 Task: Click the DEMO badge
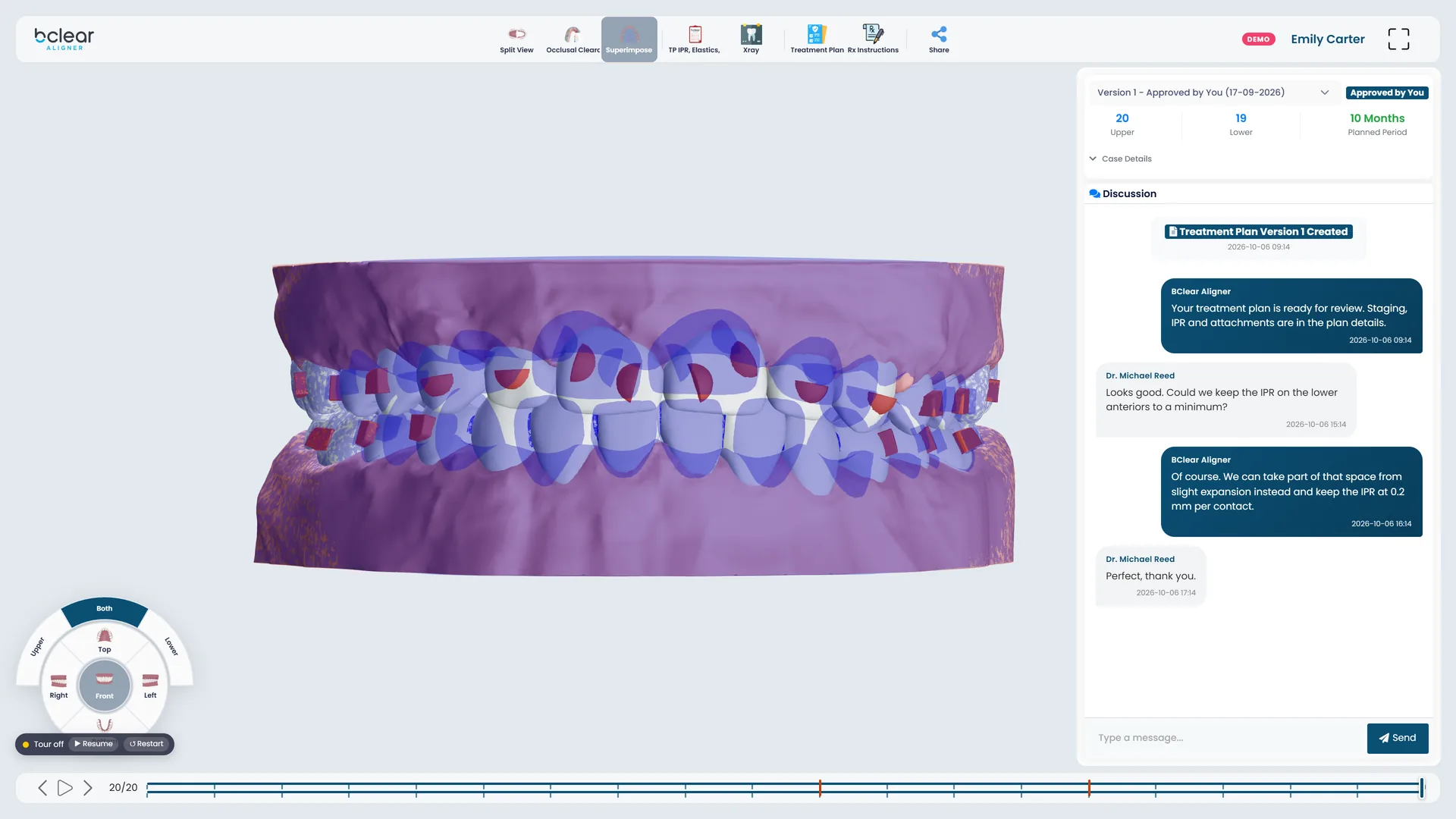click(x=1258, y=39)
